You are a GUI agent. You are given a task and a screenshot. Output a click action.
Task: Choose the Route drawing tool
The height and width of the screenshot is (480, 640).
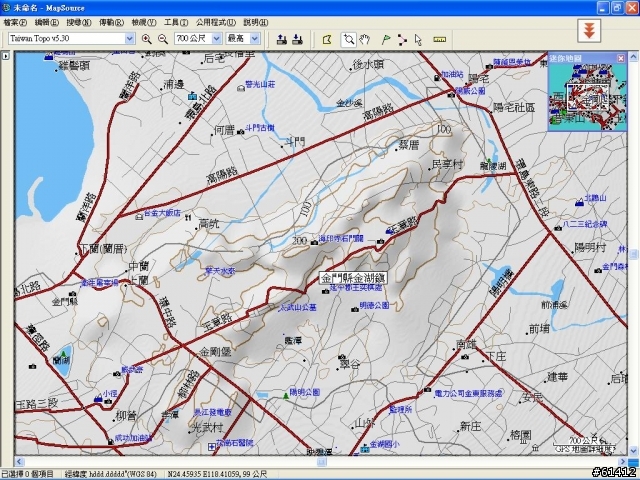pyautogui.click(x=402, y=40)
